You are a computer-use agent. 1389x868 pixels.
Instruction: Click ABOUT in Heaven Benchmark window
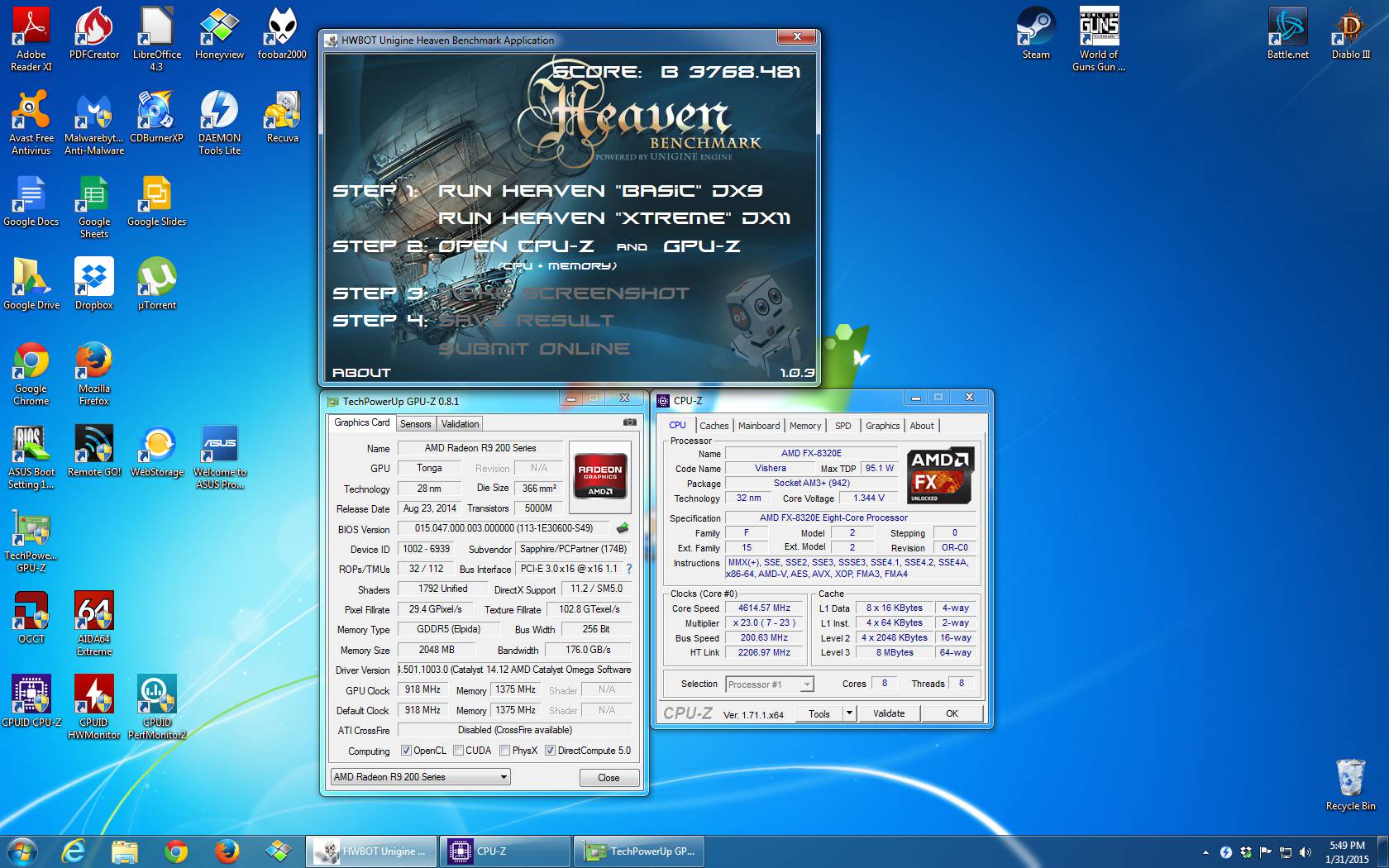click(361, 373)
